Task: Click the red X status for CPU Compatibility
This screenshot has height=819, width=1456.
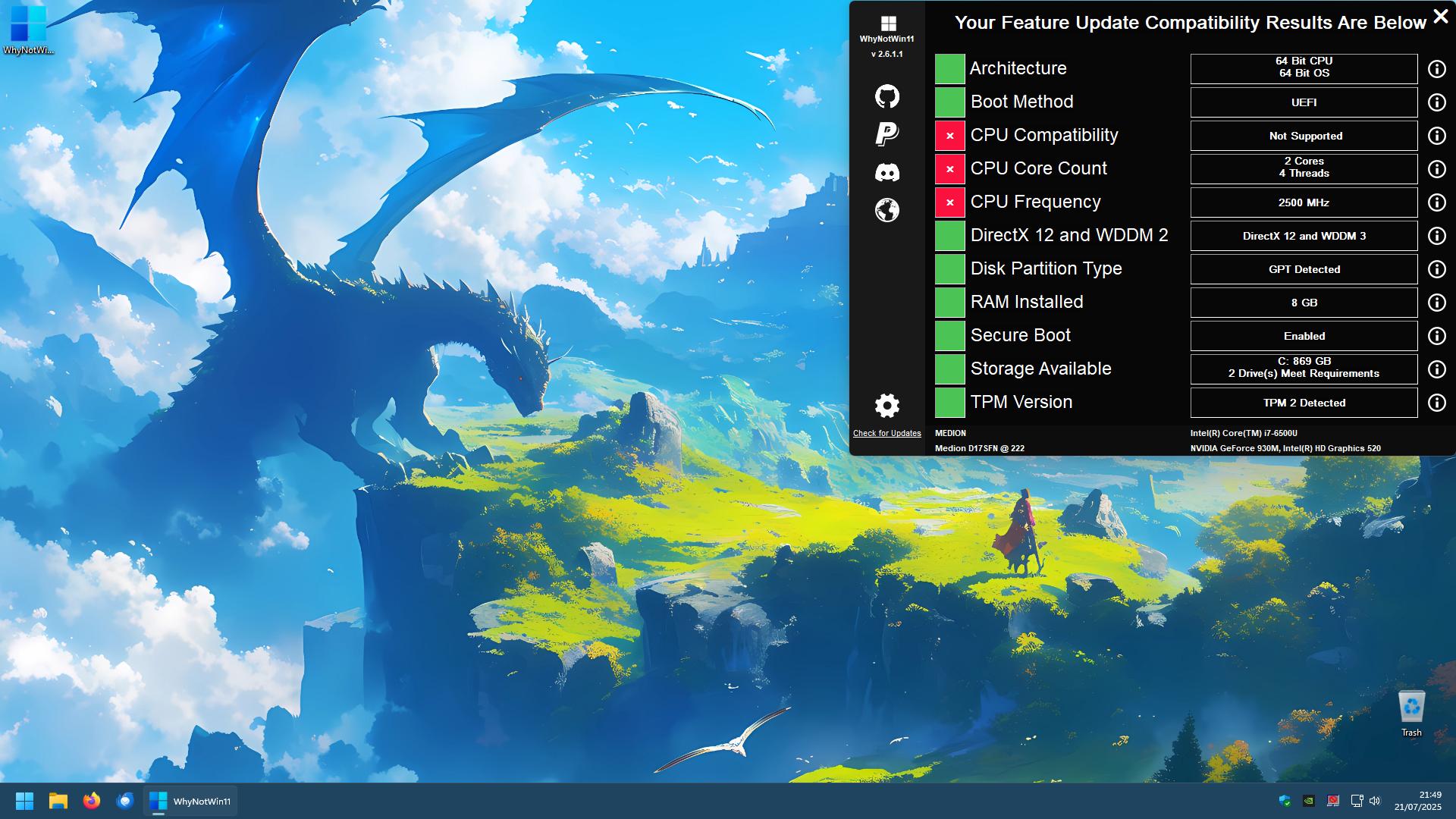Action: click(x=949, y=136)
